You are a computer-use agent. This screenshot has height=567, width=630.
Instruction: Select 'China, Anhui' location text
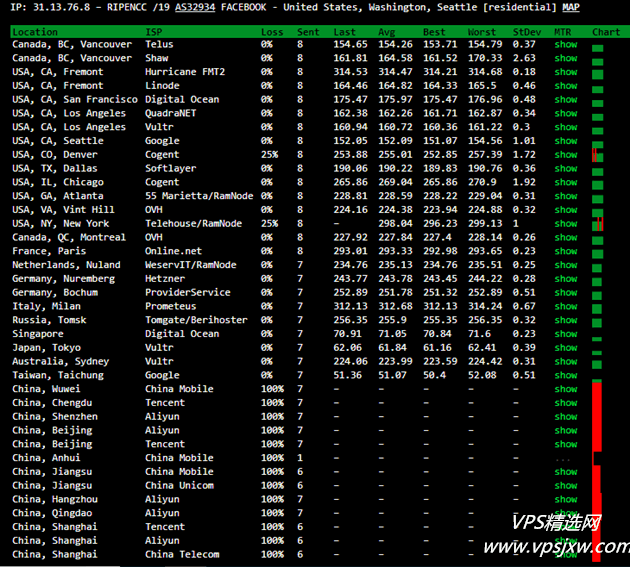(46, 458)
